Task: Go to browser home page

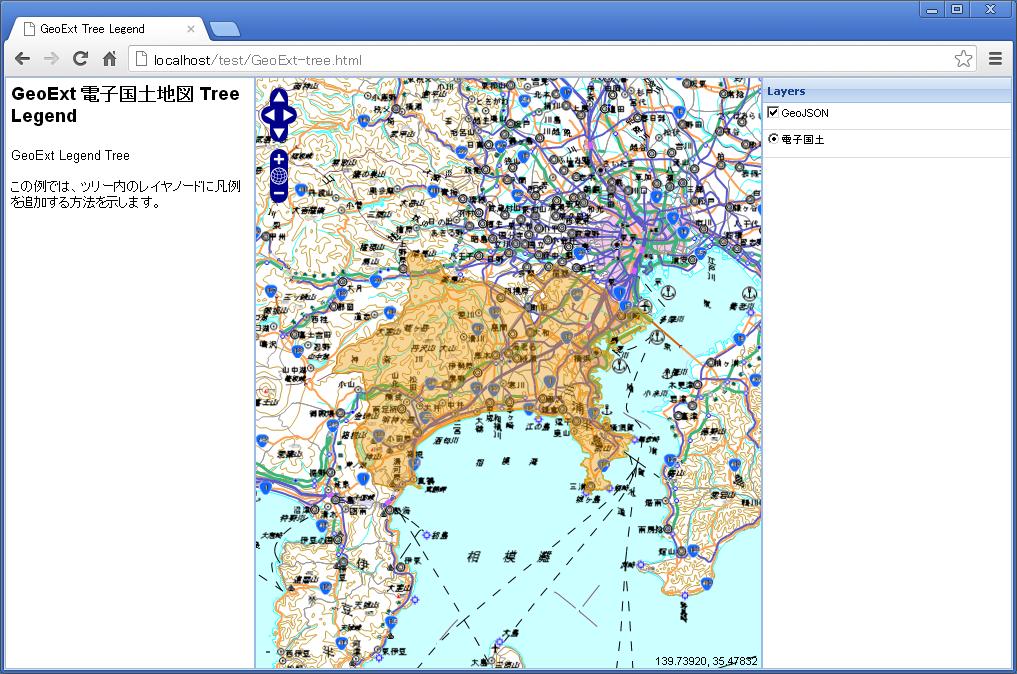Action: (110, 59)
